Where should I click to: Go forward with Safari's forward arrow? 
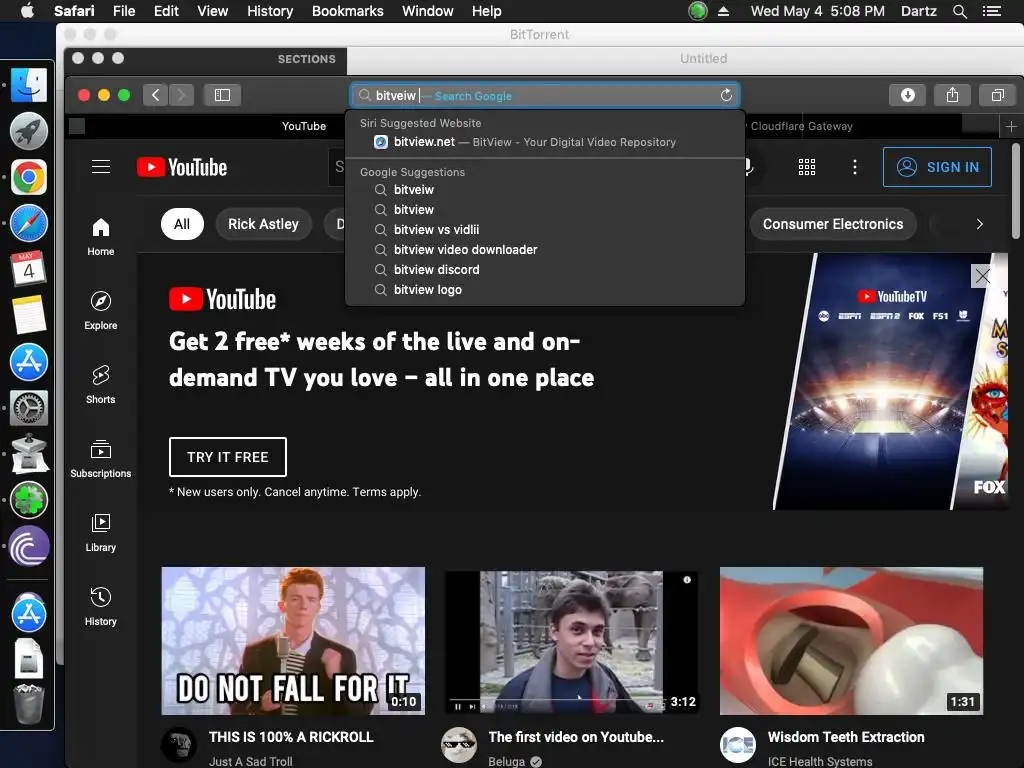tap(182, 95)
